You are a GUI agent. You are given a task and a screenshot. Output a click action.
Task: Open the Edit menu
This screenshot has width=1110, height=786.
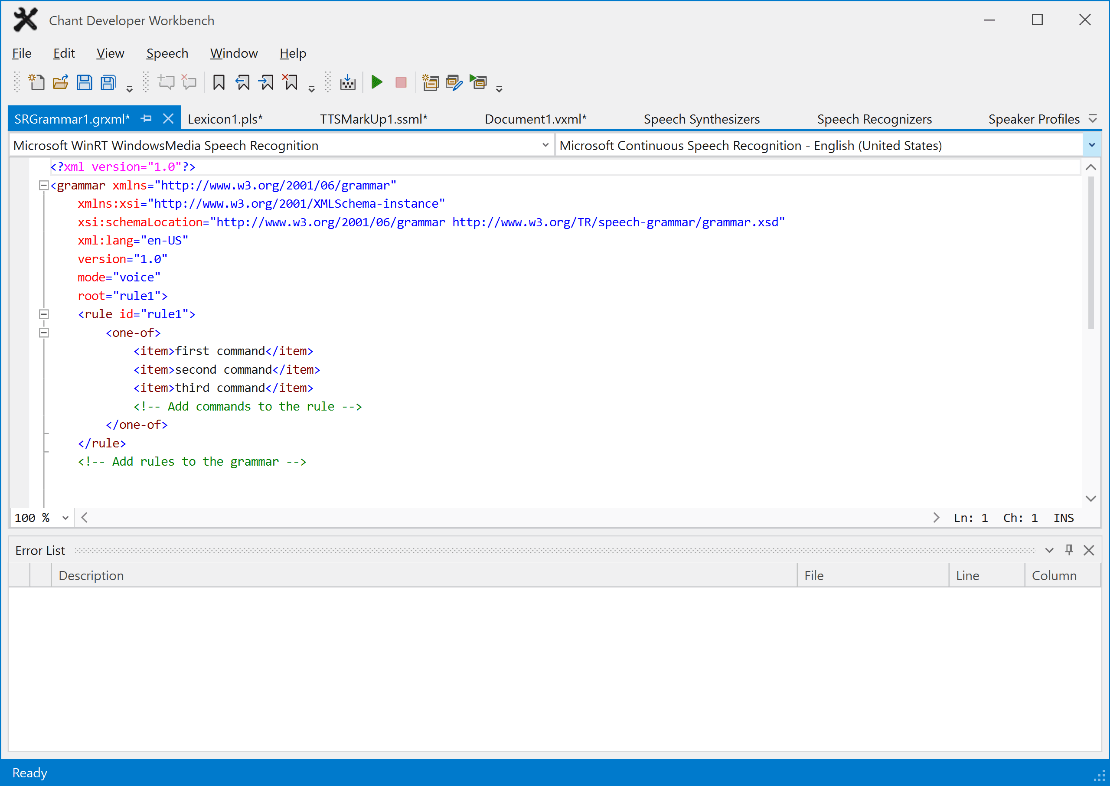click(64, 53)
